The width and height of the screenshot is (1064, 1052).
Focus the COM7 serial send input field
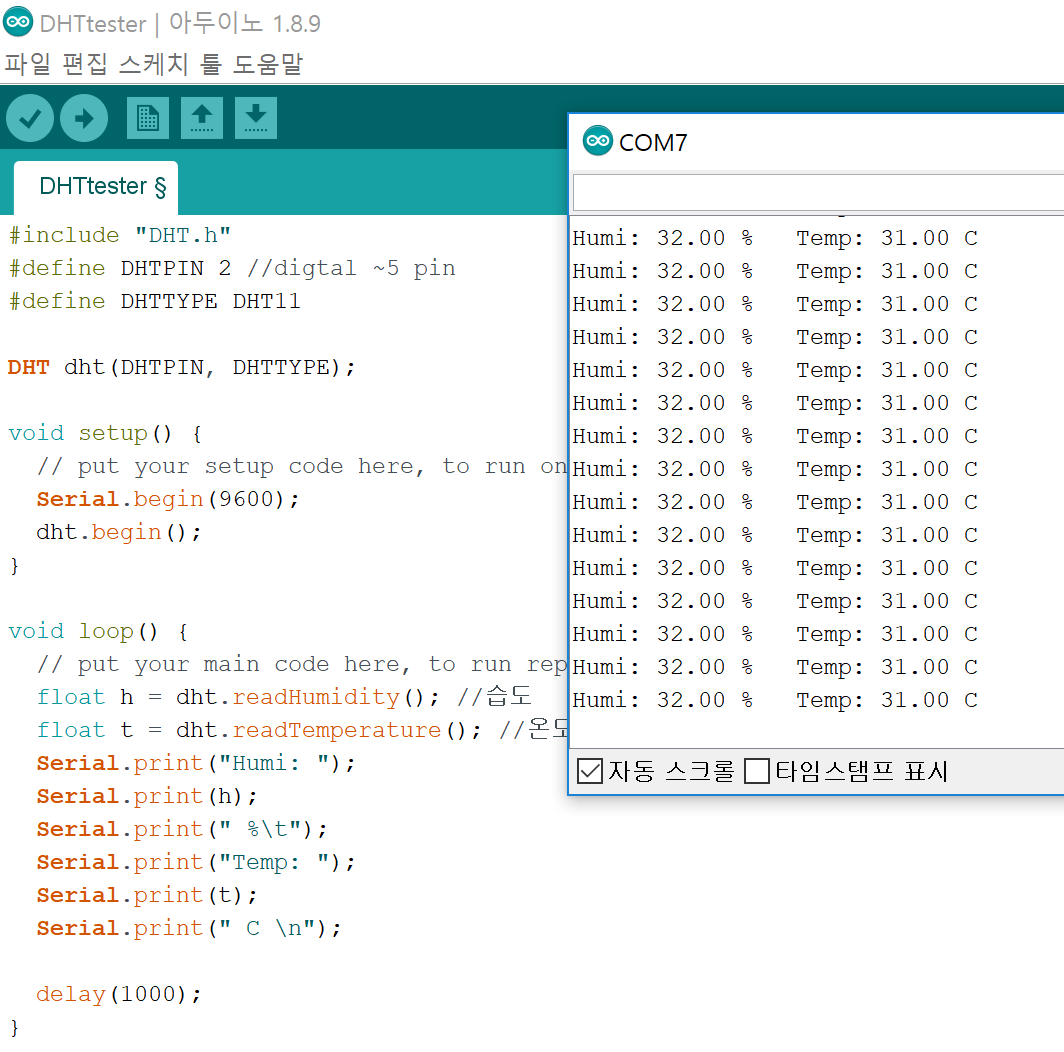[x=818, y=193]
